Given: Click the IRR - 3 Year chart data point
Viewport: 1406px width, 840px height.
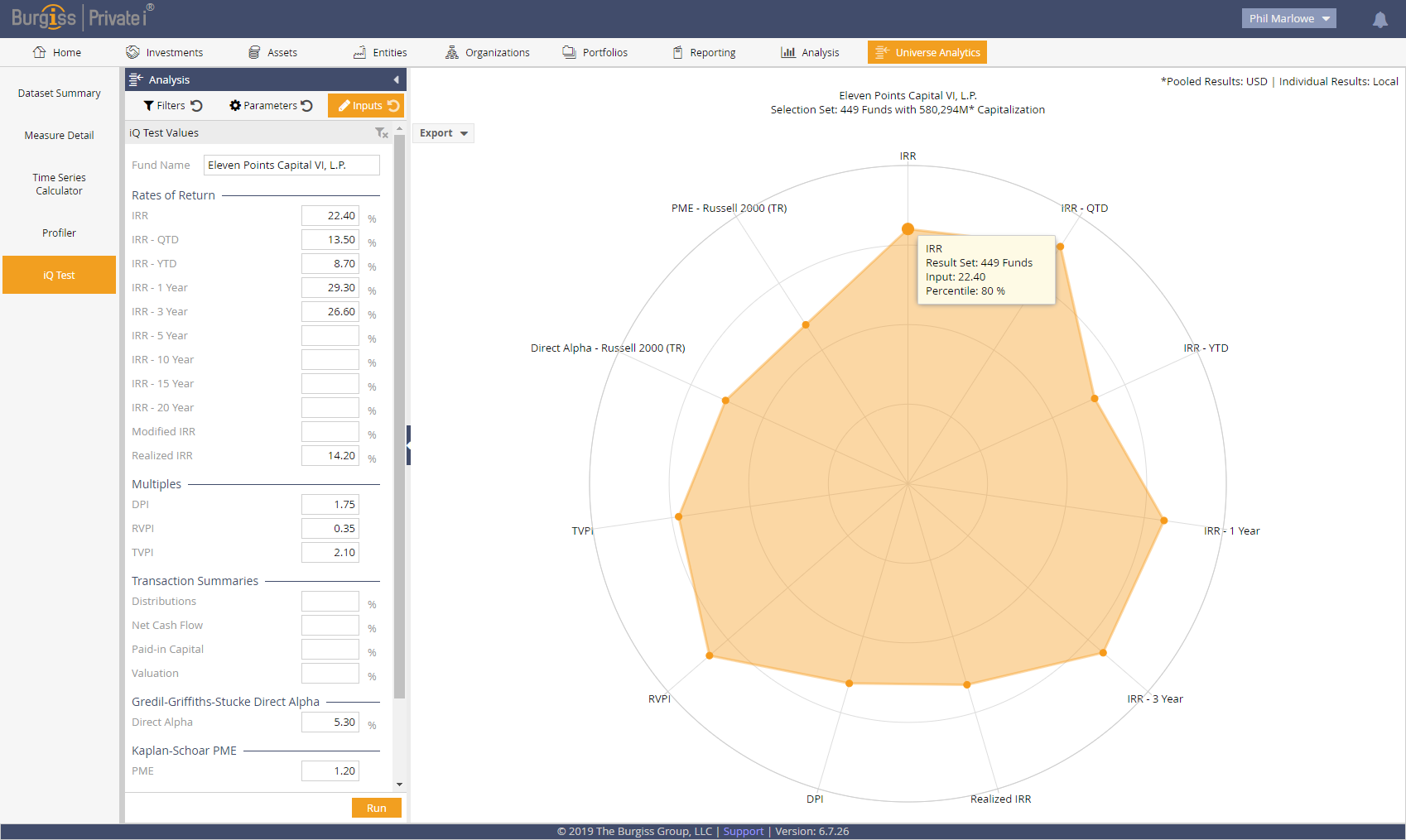Looking at the screenshot, I should (x=1103, y=653).
